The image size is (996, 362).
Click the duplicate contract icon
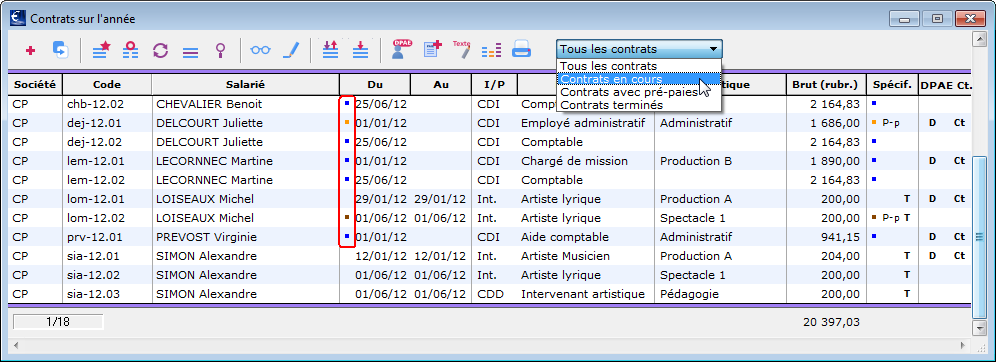pos(60,50)
